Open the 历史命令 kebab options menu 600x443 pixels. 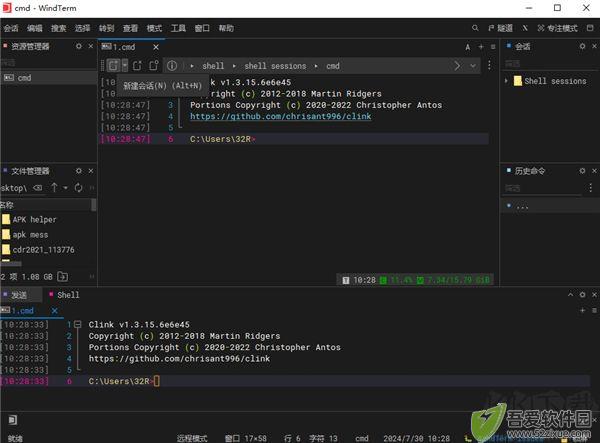click(x=591, y=187)
